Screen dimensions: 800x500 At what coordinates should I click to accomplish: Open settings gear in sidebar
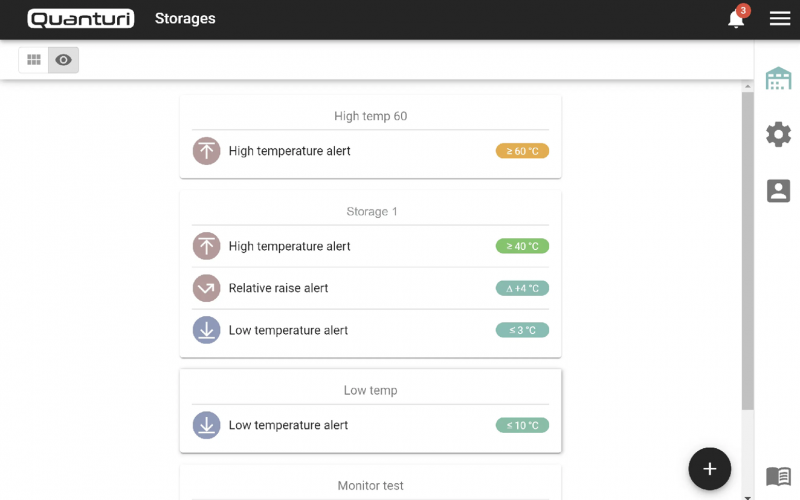click(778, 134)
